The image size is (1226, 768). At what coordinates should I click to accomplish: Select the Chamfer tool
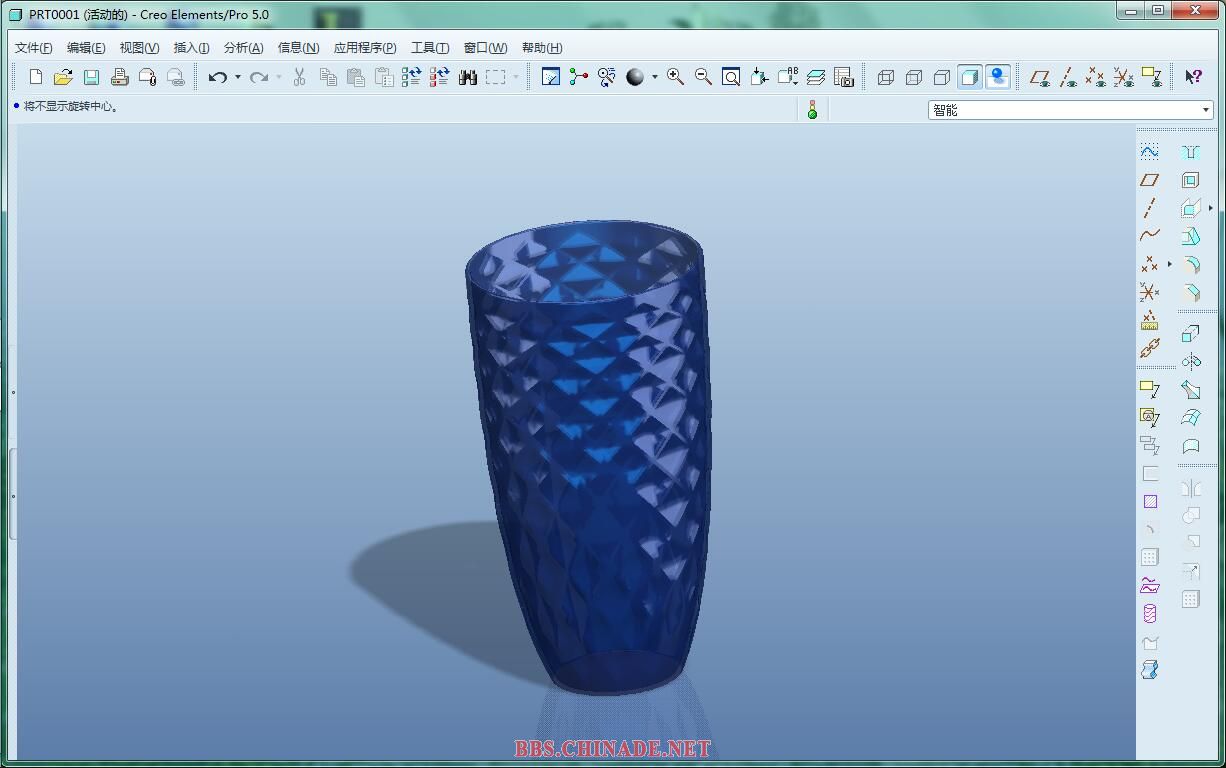point(1190,293)
